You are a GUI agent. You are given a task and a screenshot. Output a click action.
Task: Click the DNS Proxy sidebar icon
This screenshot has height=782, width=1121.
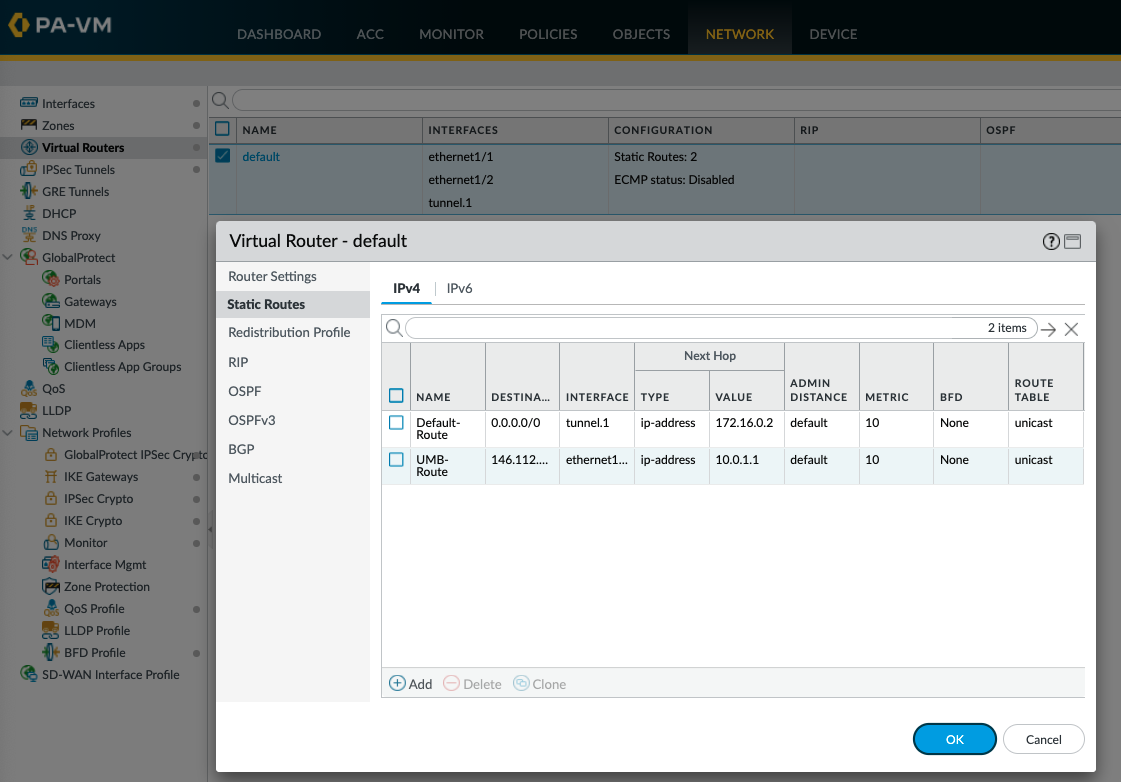click(x=29, y=234)
